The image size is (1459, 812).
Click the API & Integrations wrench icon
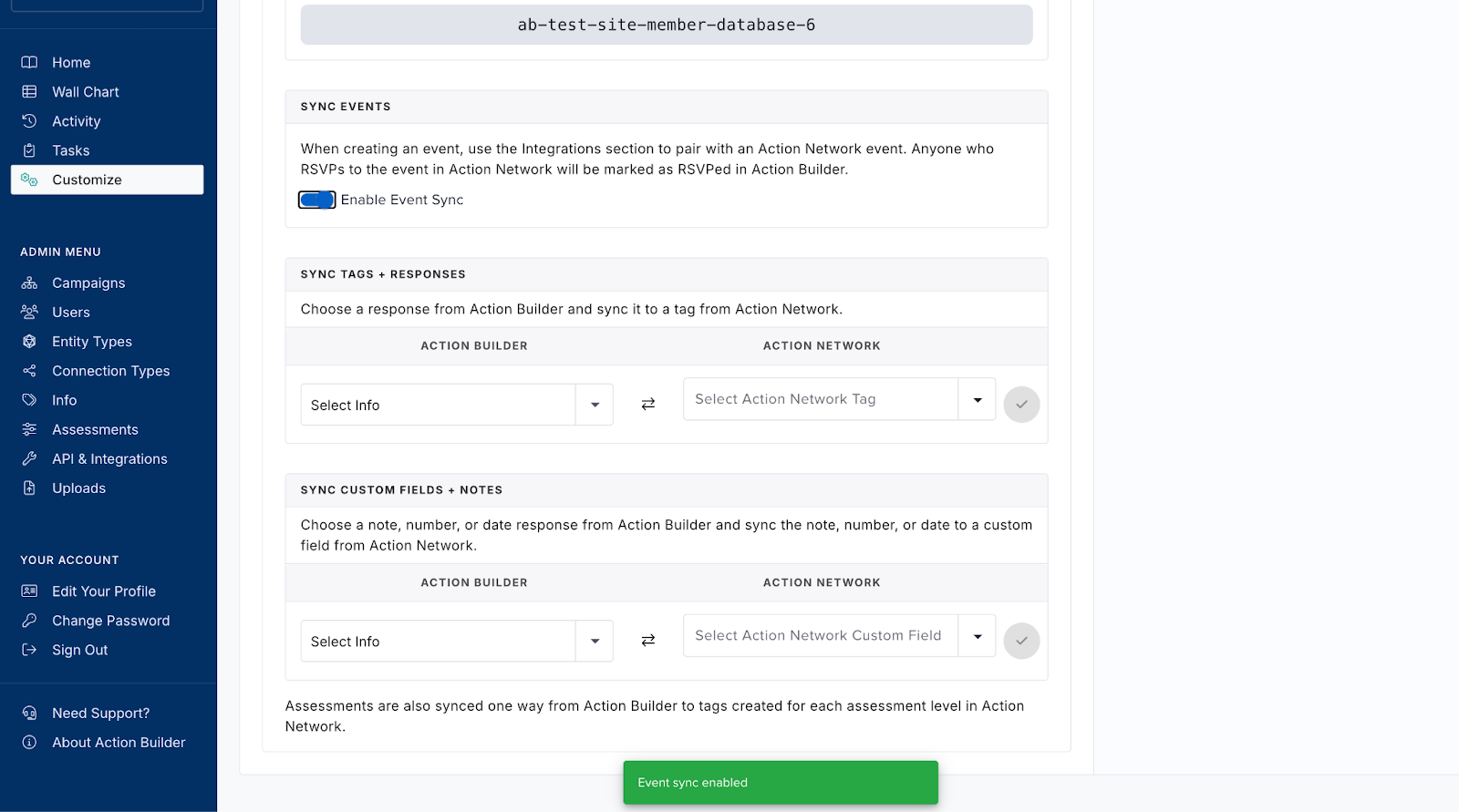(x=29, y=458)
